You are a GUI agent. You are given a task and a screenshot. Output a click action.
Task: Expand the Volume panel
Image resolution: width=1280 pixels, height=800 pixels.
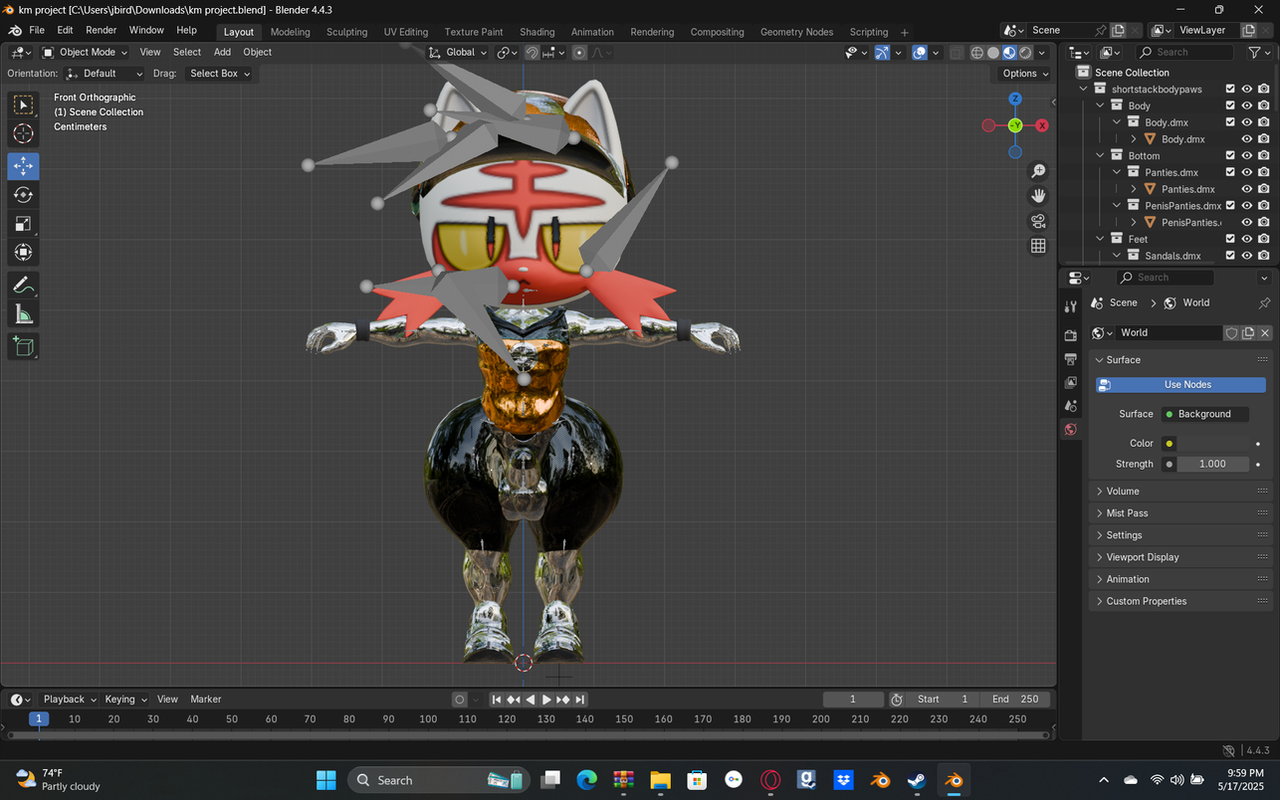click(x=1180, y=491)
